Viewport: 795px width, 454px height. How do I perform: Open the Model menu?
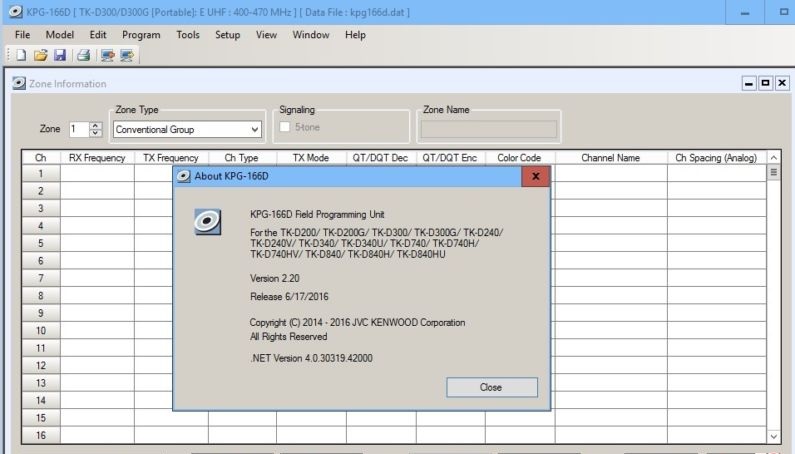point(60,34)
